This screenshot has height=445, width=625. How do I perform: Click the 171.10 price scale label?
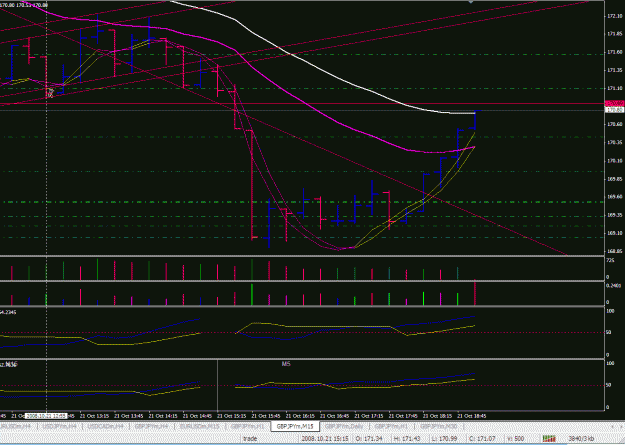(614, 88)
